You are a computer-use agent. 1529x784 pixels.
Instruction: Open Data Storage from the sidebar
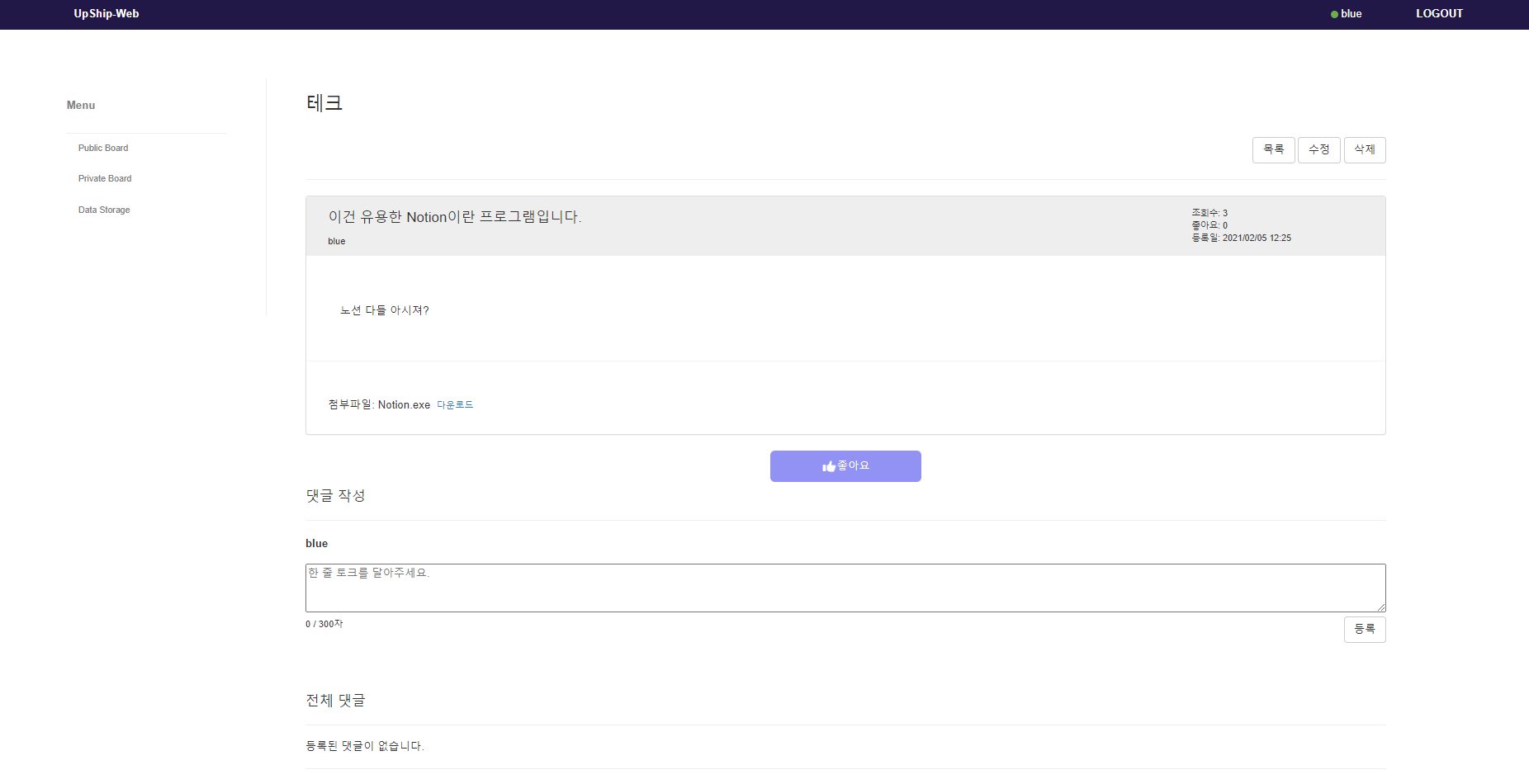(x=104, y=210)
